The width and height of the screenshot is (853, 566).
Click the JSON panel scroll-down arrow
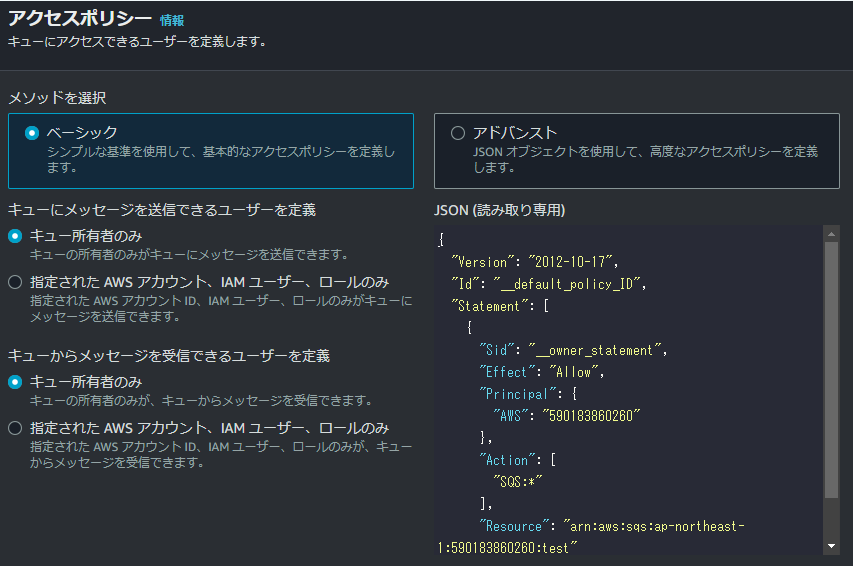click(x=831, y=546)
